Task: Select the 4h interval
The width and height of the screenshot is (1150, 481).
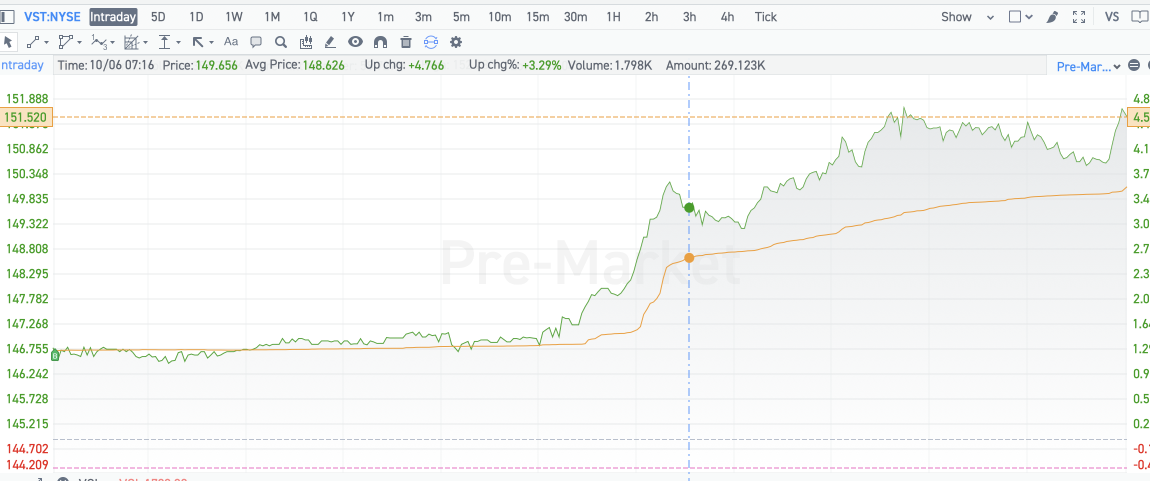Action: [x=728, y=16]
